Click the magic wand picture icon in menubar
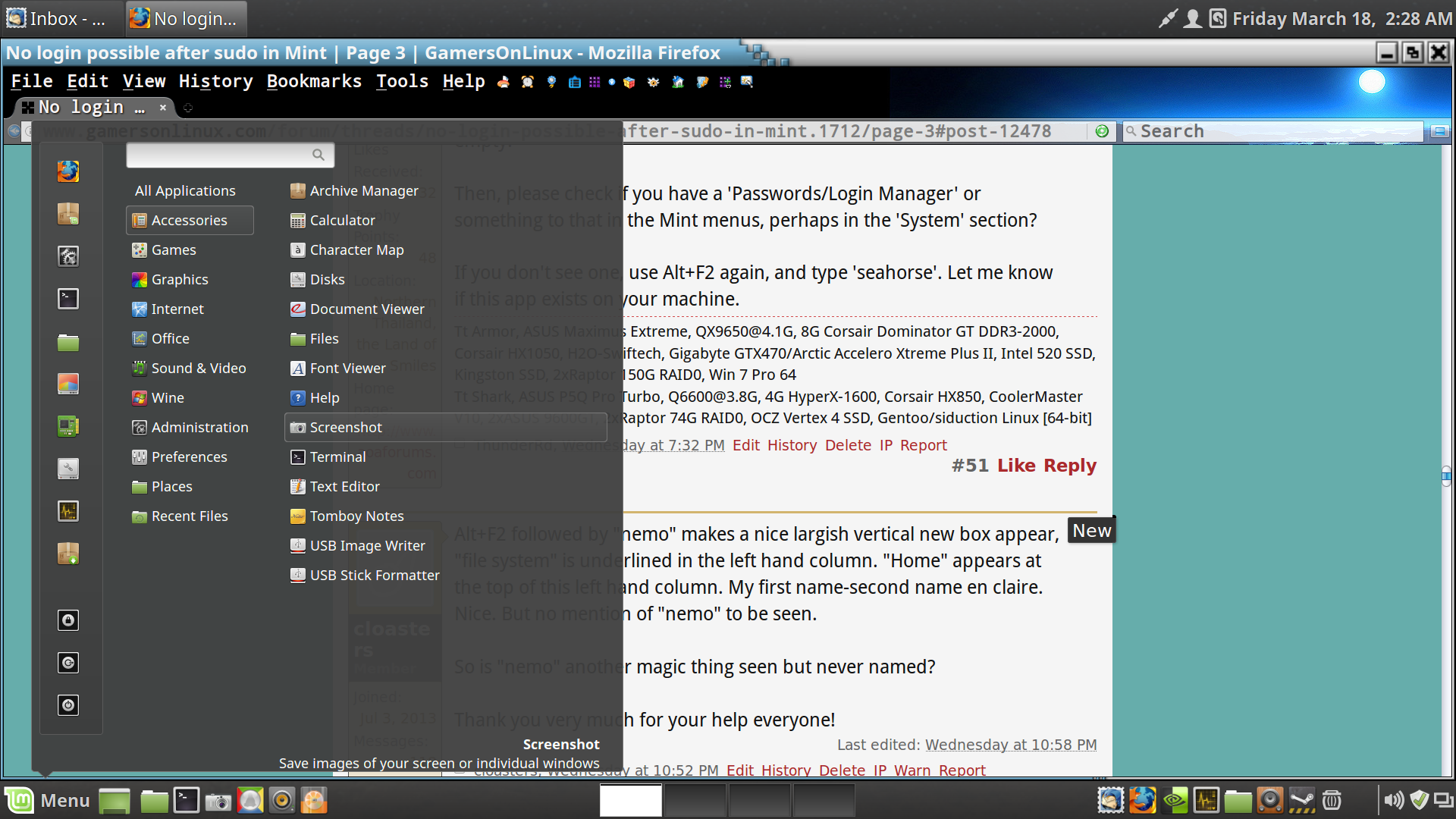1456x819 pixels. tap(747, 82)
